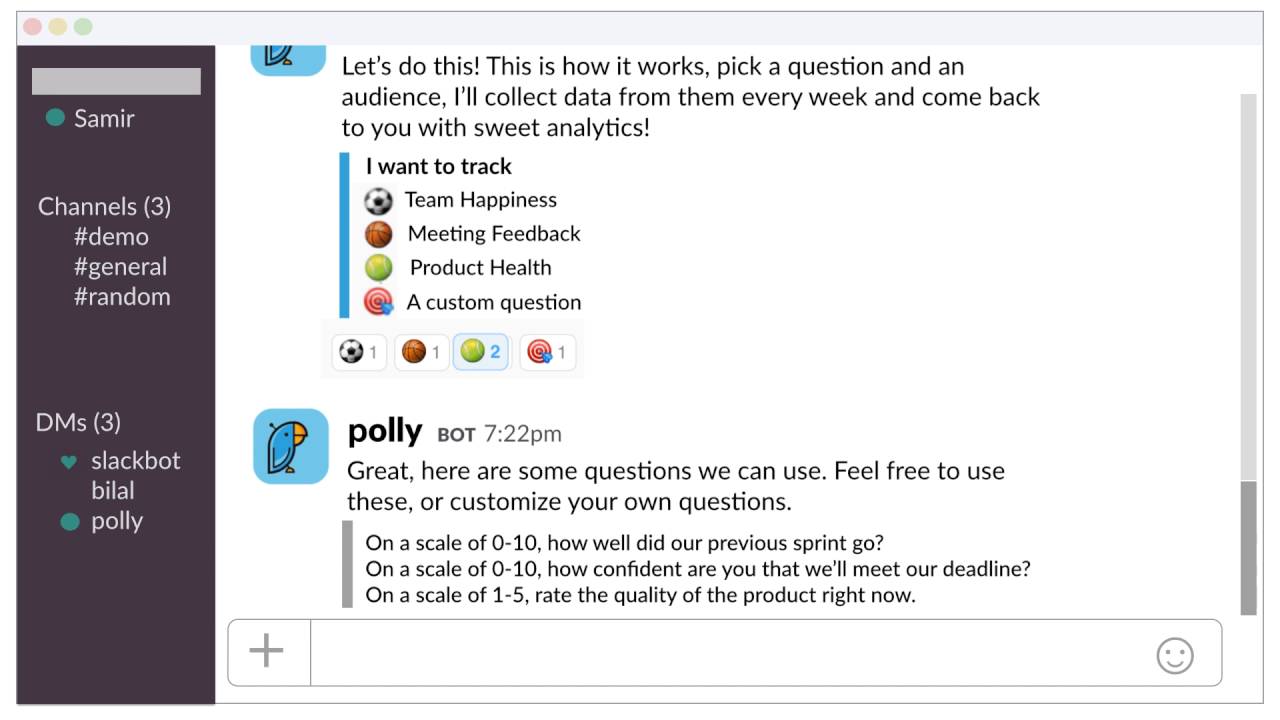Go to the #random channel

122,297
